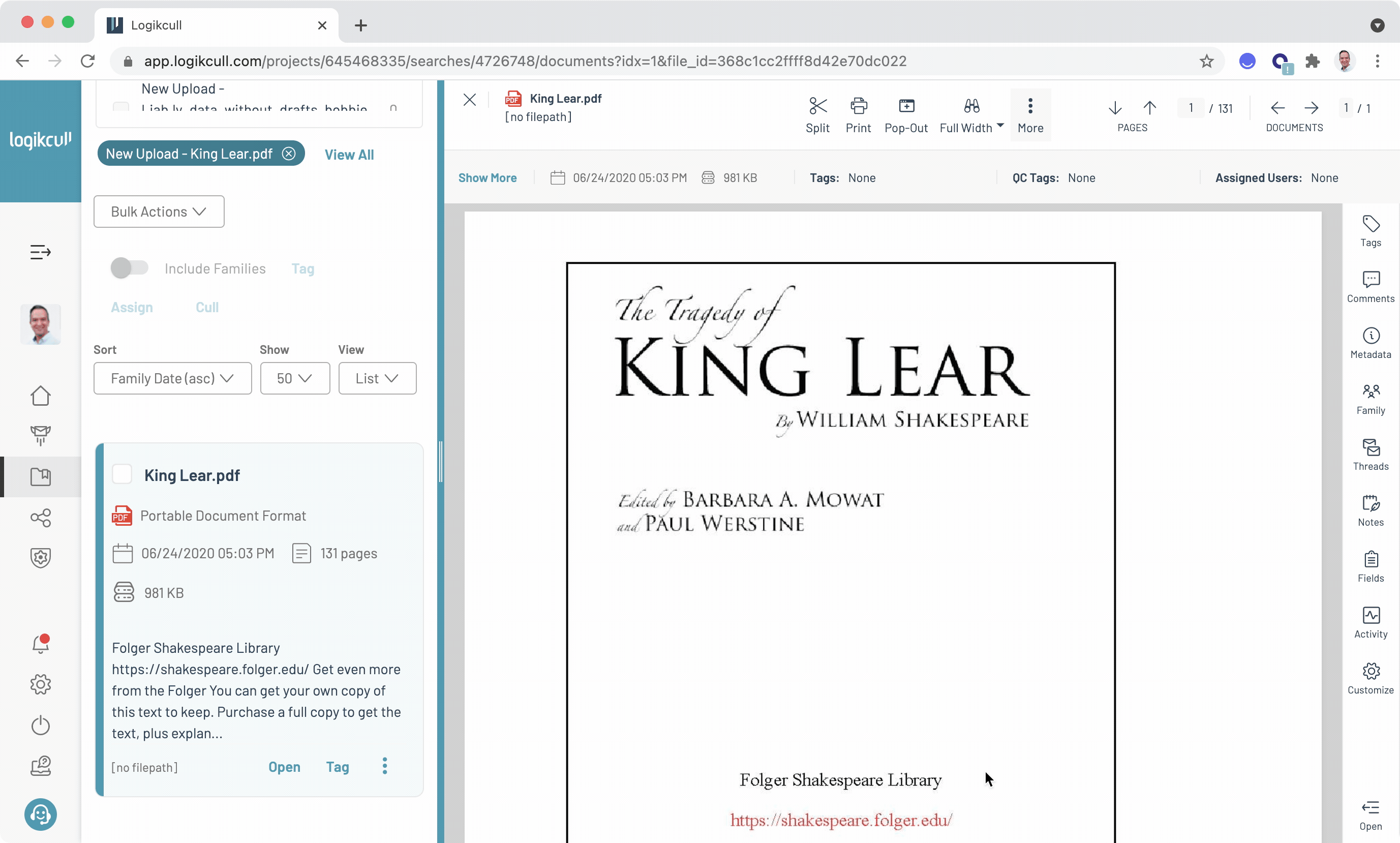Expand the left navigation menu icon
This screenshot has width=1400, height=843.
click(x=40, y=252)
